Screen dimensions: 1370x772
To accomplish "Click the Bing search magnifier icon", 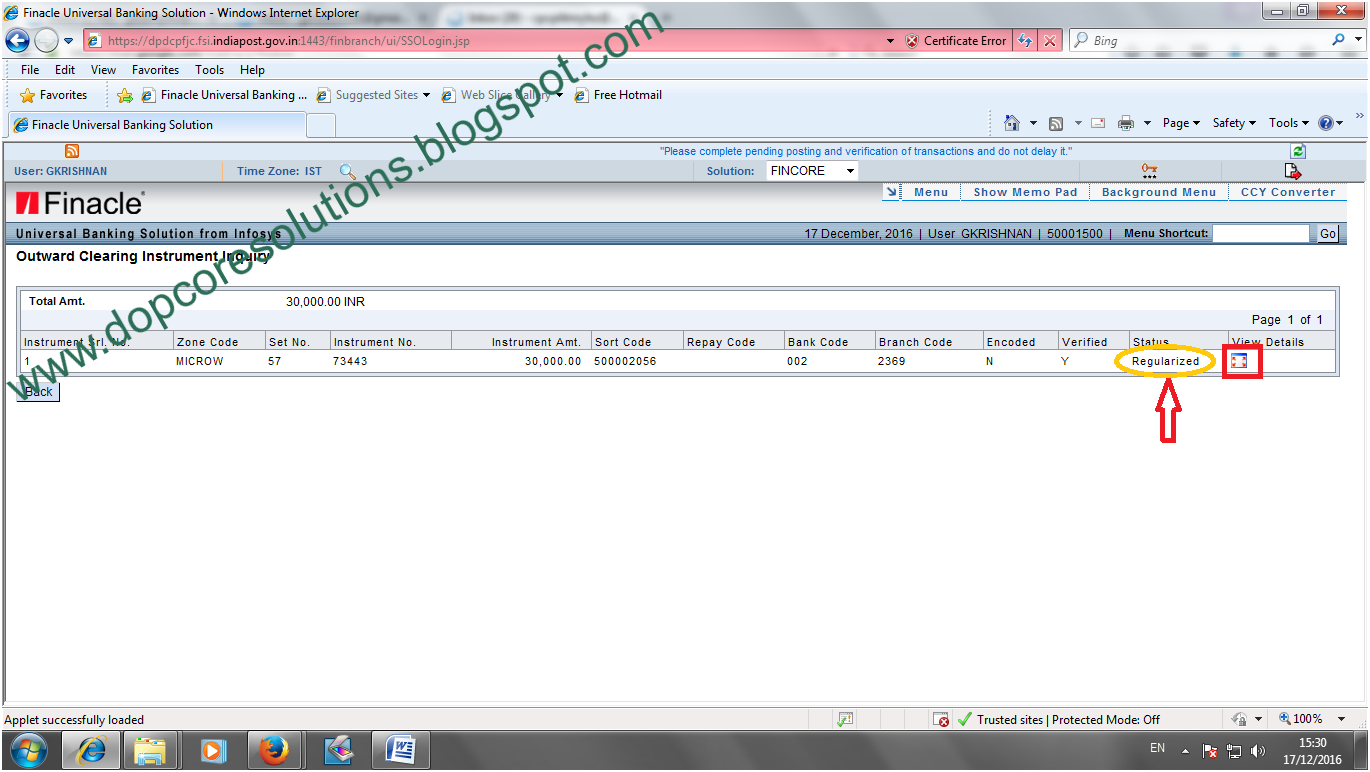I will click(x=1339, y=40).
